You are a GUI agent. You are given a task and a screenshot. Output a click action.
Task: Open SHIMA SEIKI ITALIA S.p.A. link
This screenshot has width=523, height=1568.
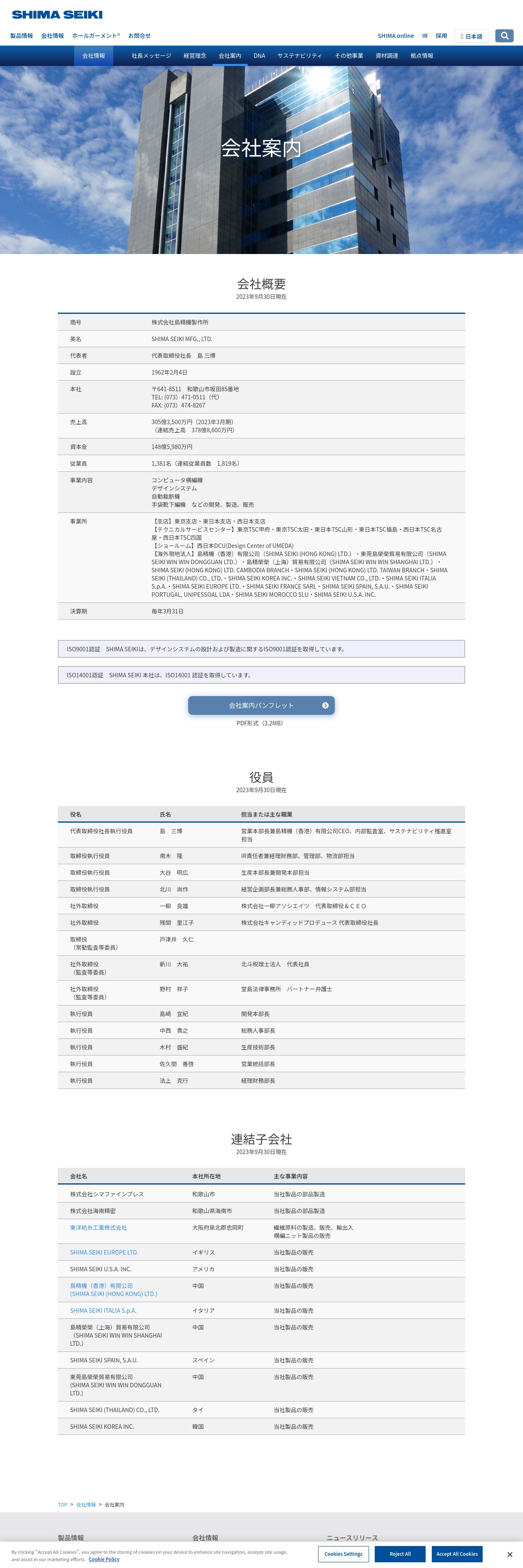pos(103,1310)
